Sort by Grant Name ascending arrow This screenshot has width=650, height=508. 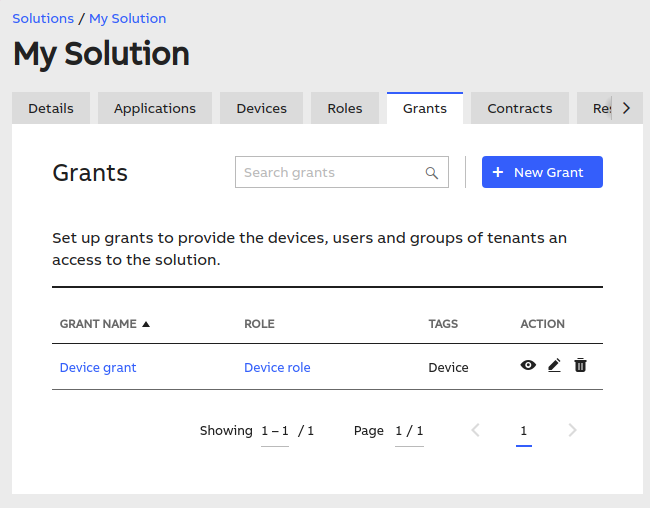(146, 324)
